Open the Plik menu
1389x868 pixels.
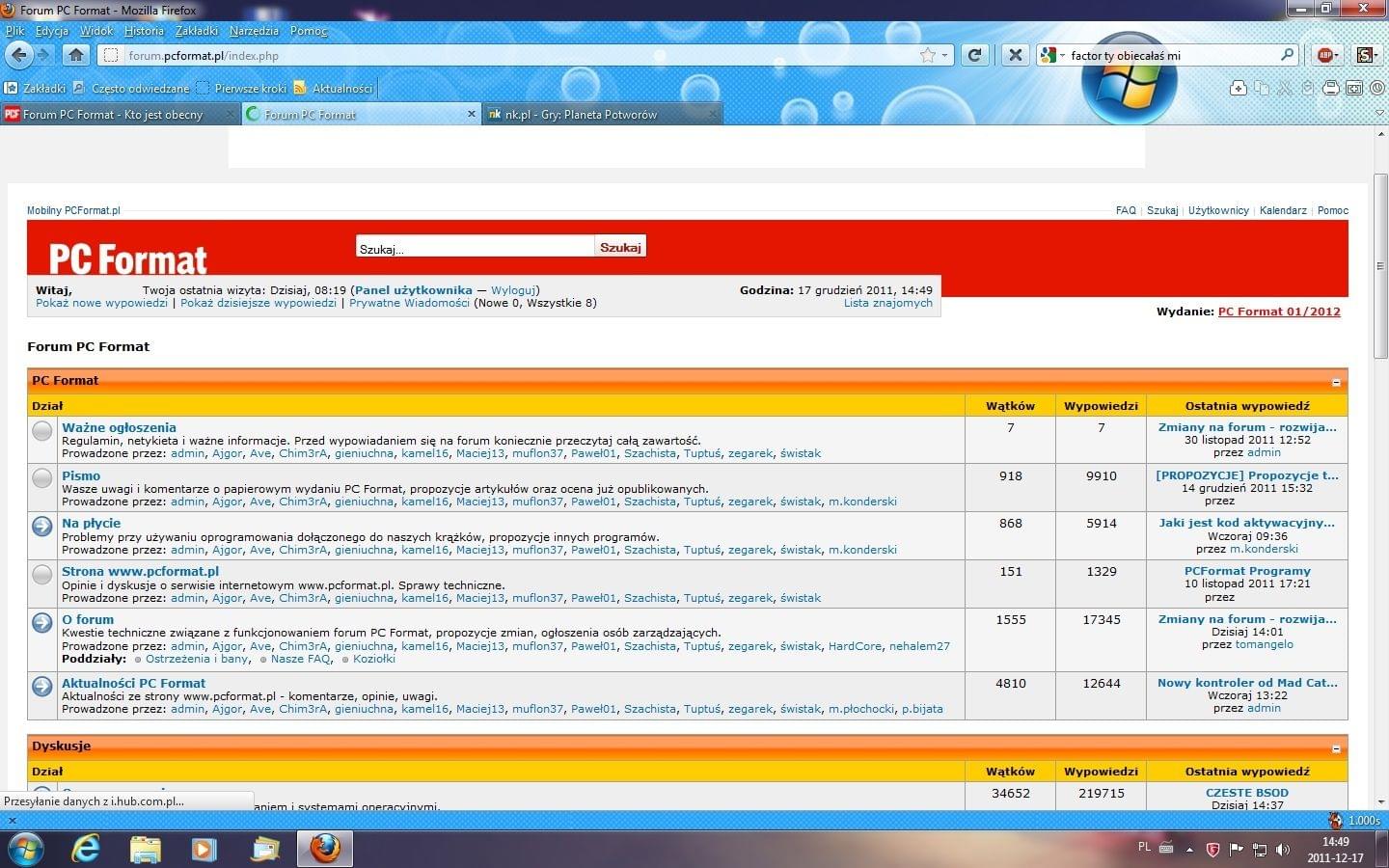[x=14, y=31]
